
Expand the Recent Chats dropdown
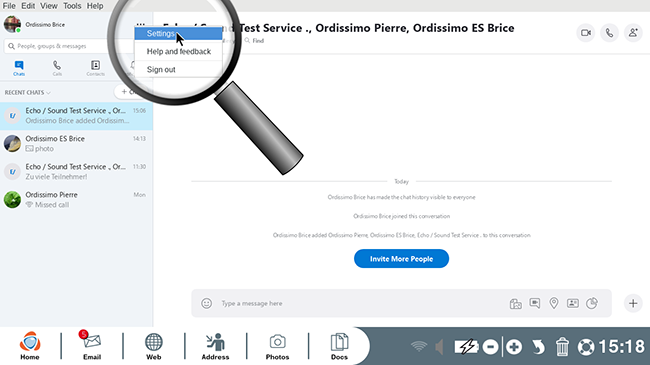pos(27,92)
